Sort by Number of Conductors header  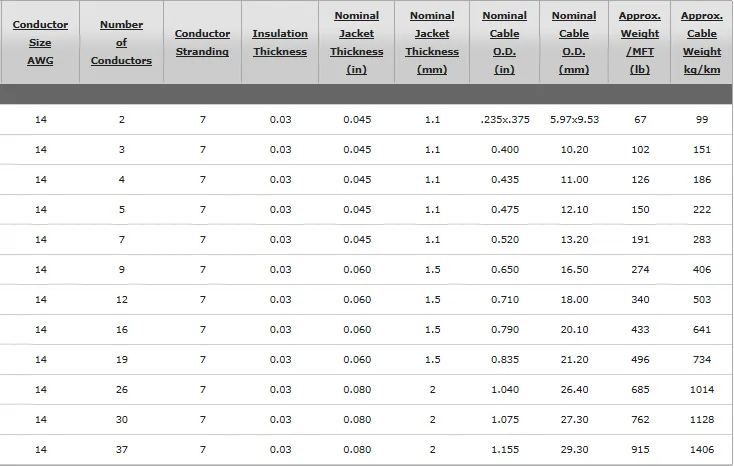[121, 43]
